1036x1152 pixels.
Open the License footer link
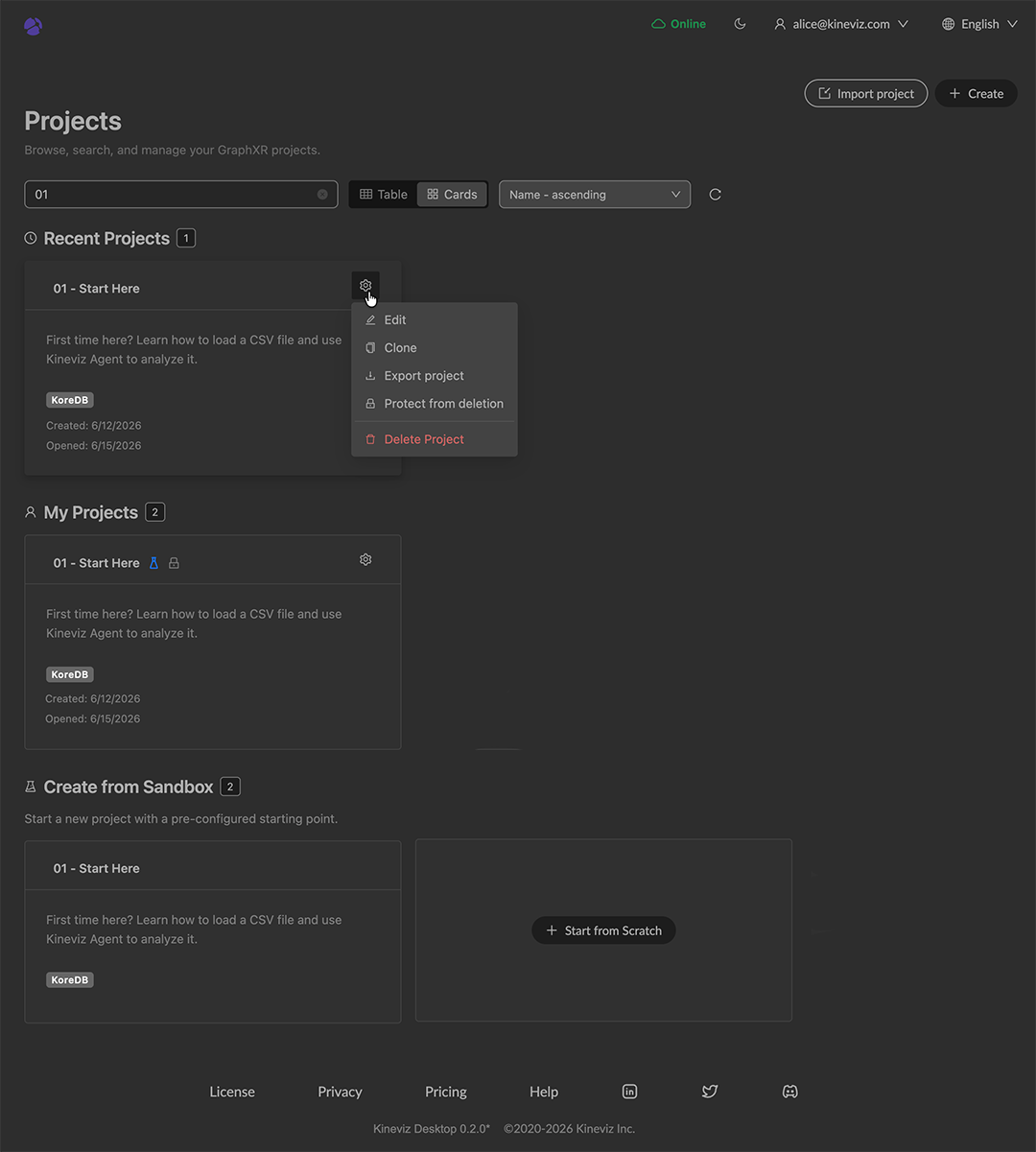point(232,1092)
